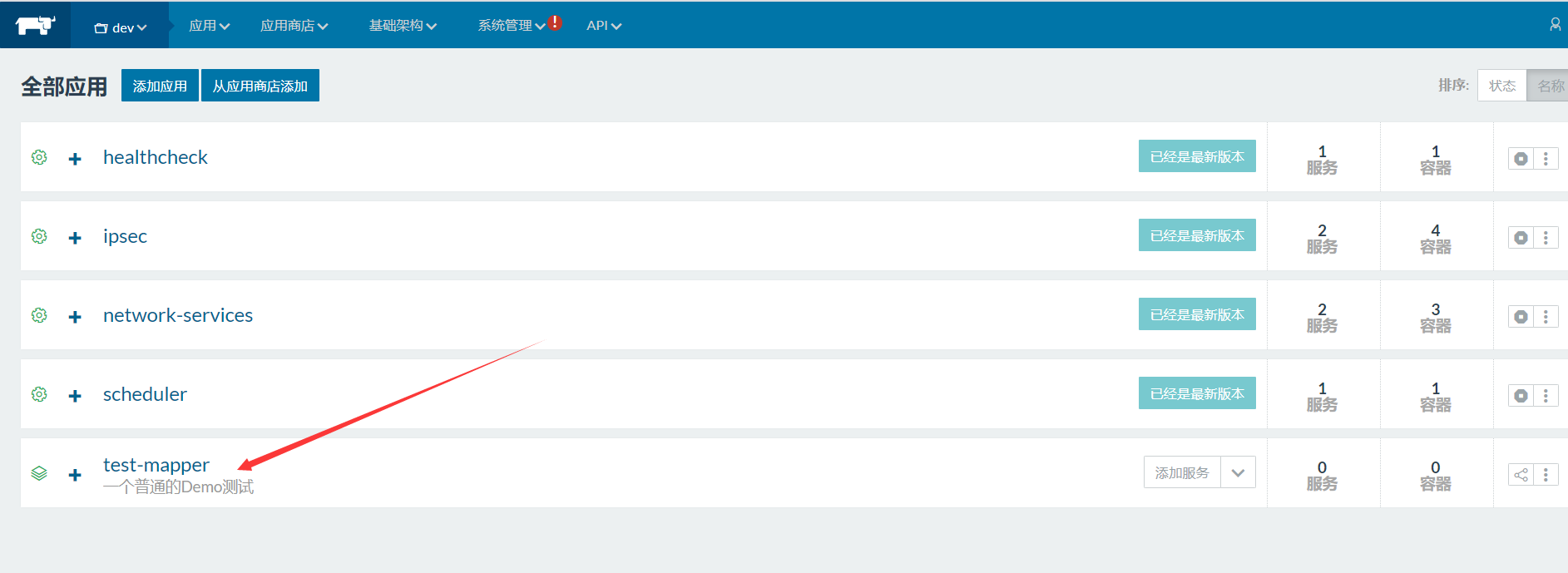The width and height of the screenshot is (1568, 573).
Task: Click the red alert icon beside 系统管理
Action: 555,23
